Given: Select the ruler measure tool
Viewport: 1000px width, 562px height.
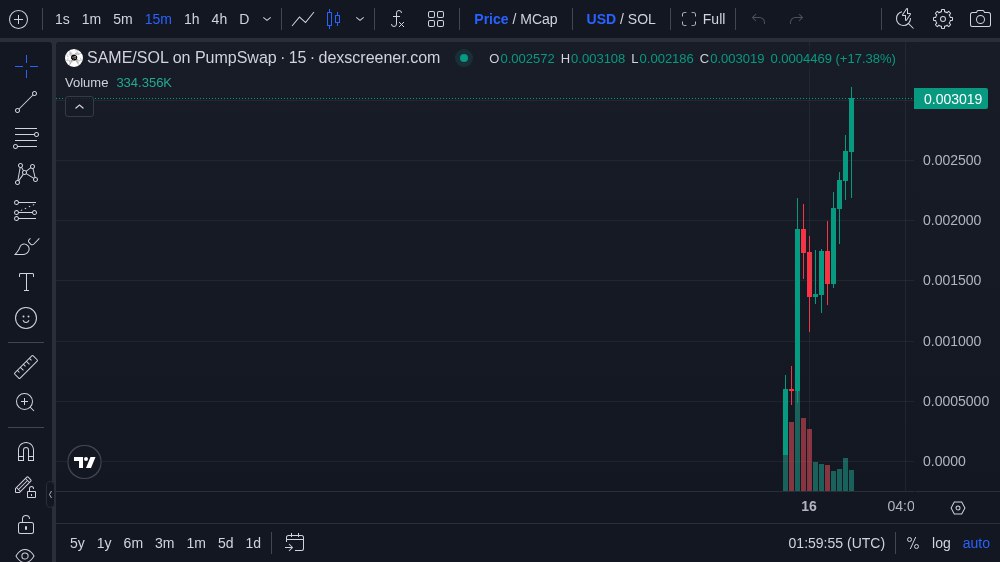Looking at the screenshot, I should [x=26, y=367].
